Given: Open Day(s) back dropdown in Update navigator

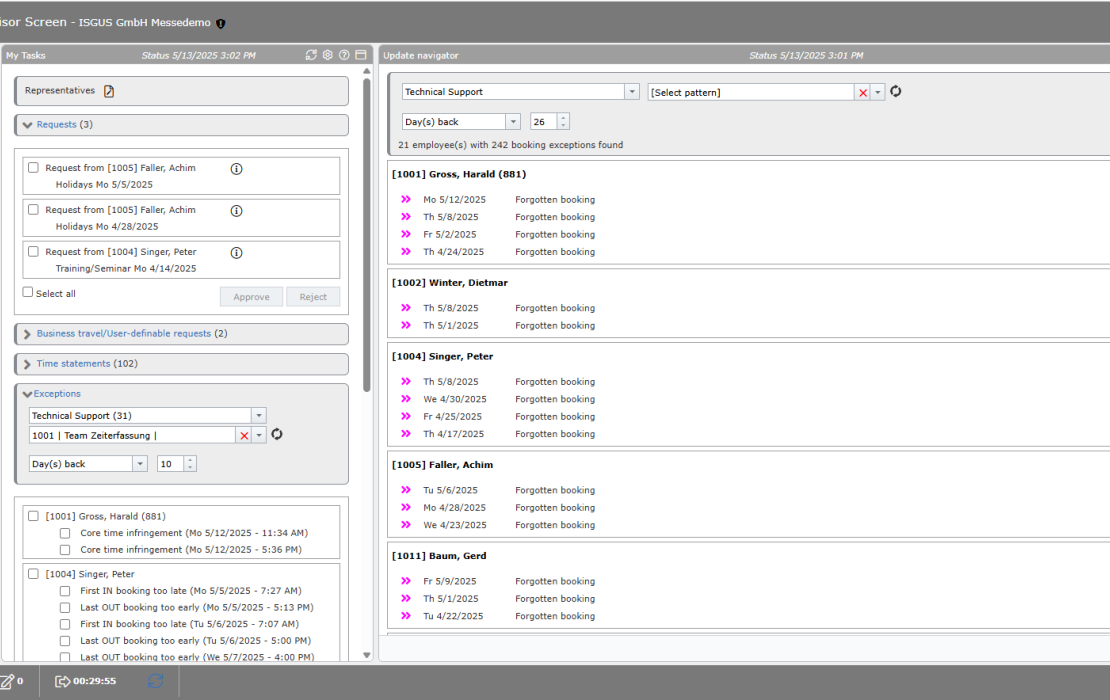Looking at the screenshot, I should point(513,122).
